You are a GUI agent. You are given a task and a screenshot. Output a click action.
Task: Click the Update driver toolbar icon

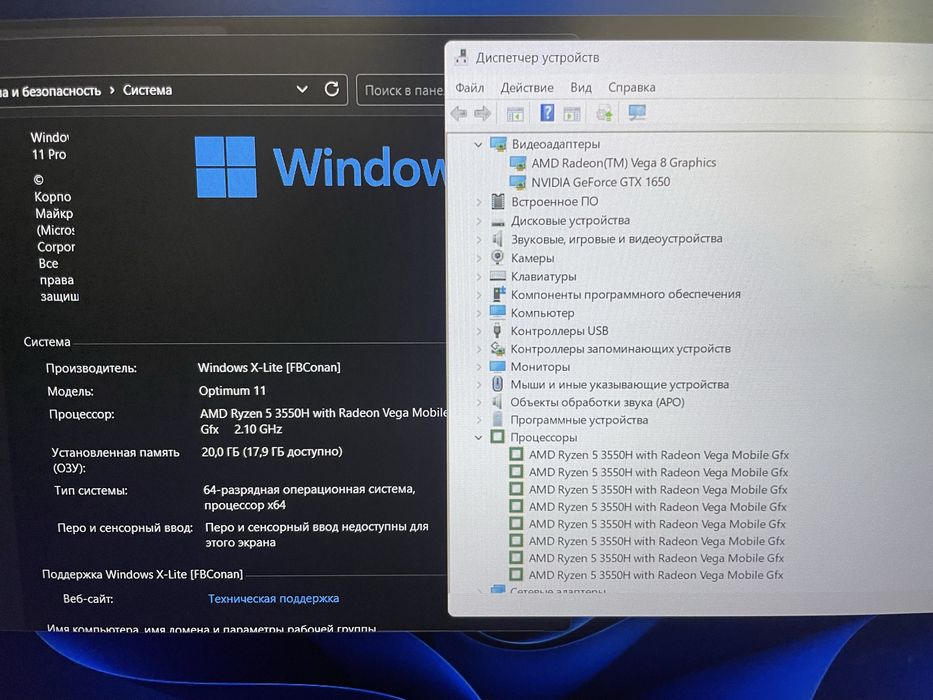[x=605, y=112]
